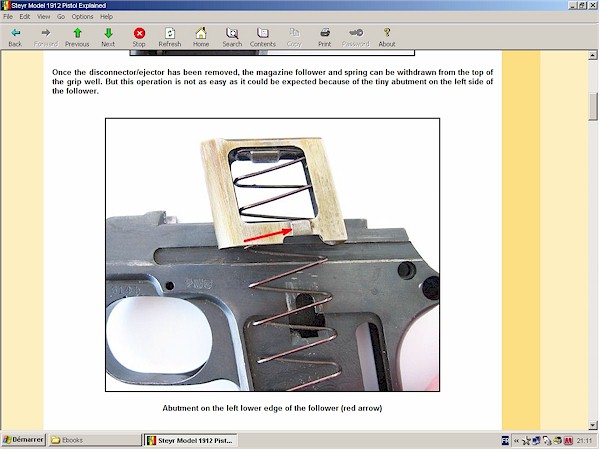
Task: Open the View menu
Action: point(44,16)
